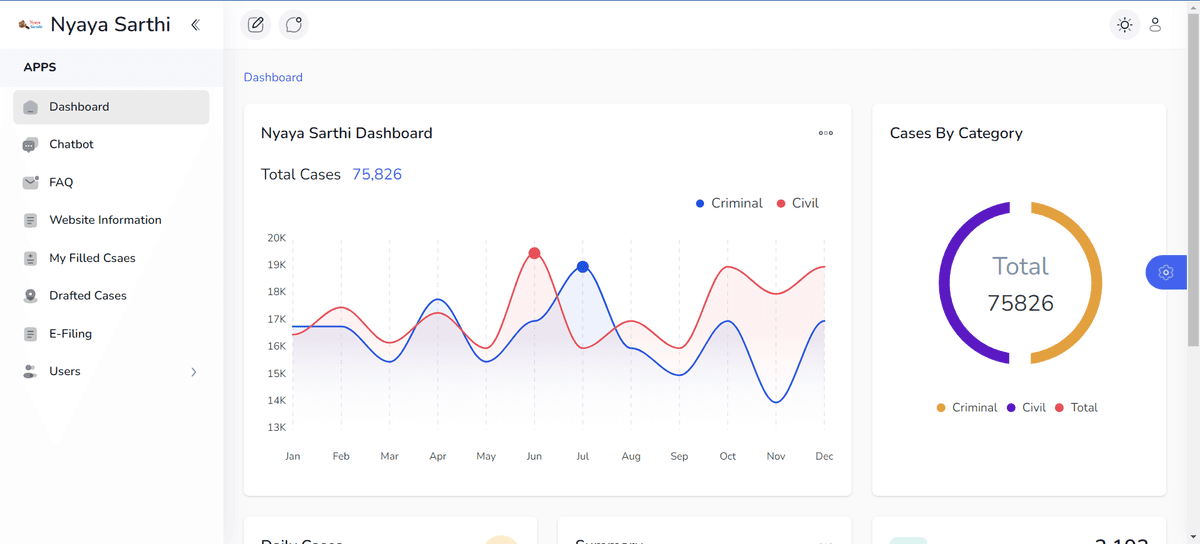Open the FAQ menu item
This screenshot has height=544, width=1200.
(111, 183)
